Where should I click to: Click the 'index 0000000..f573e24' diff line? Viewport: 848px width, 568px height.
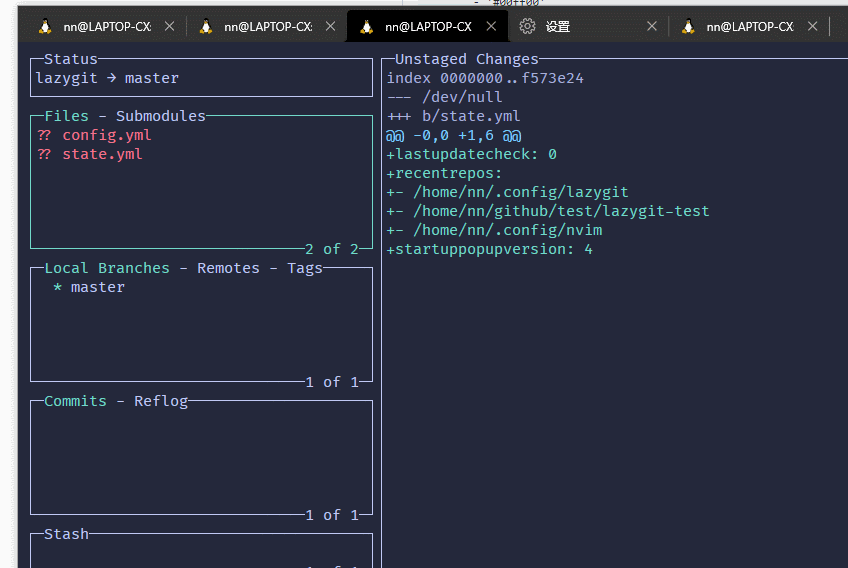(x=485, y=78)
